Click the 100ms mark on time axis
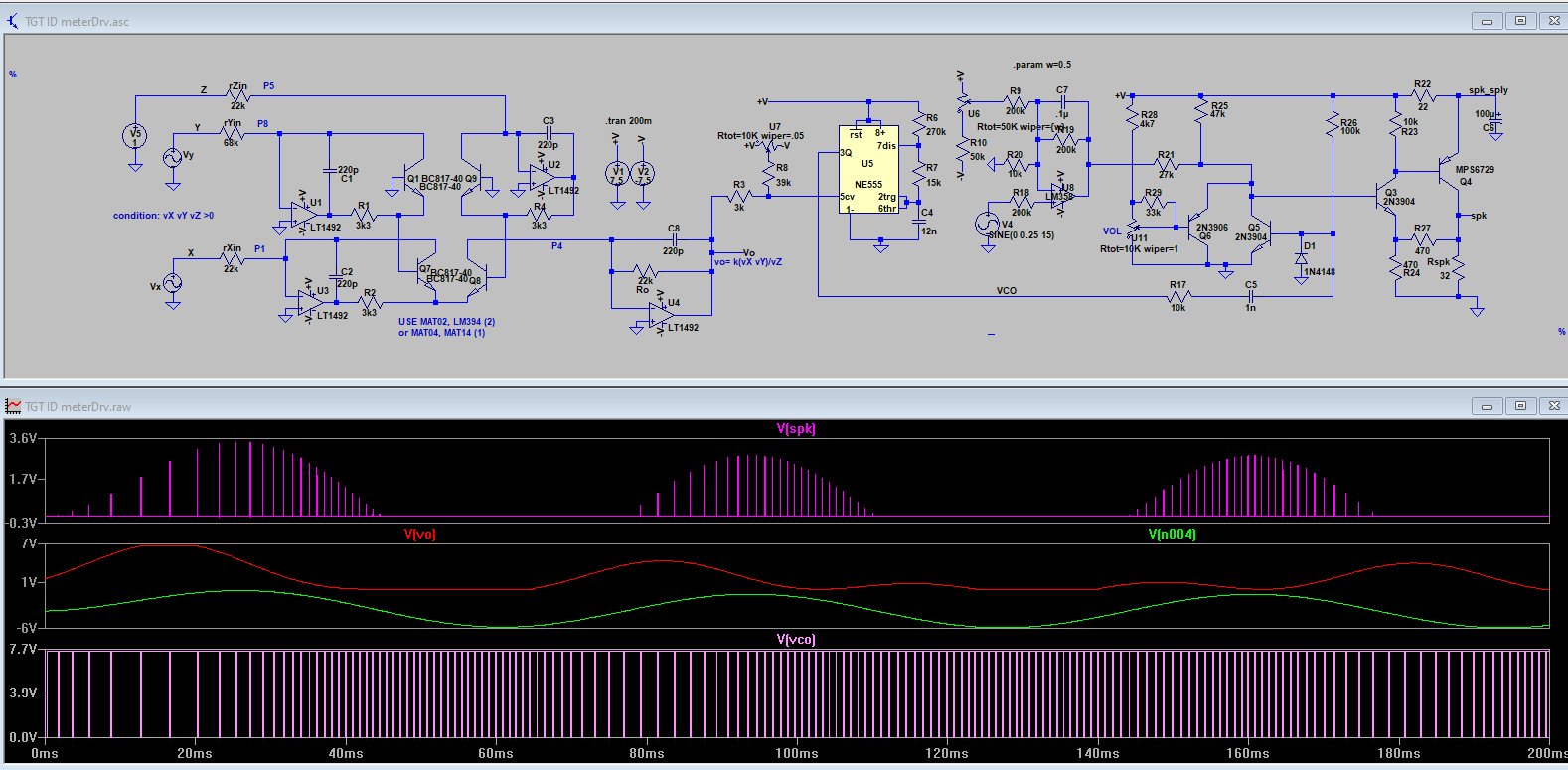This screenshot has width=1568, height=770. [x=797, y=754]
